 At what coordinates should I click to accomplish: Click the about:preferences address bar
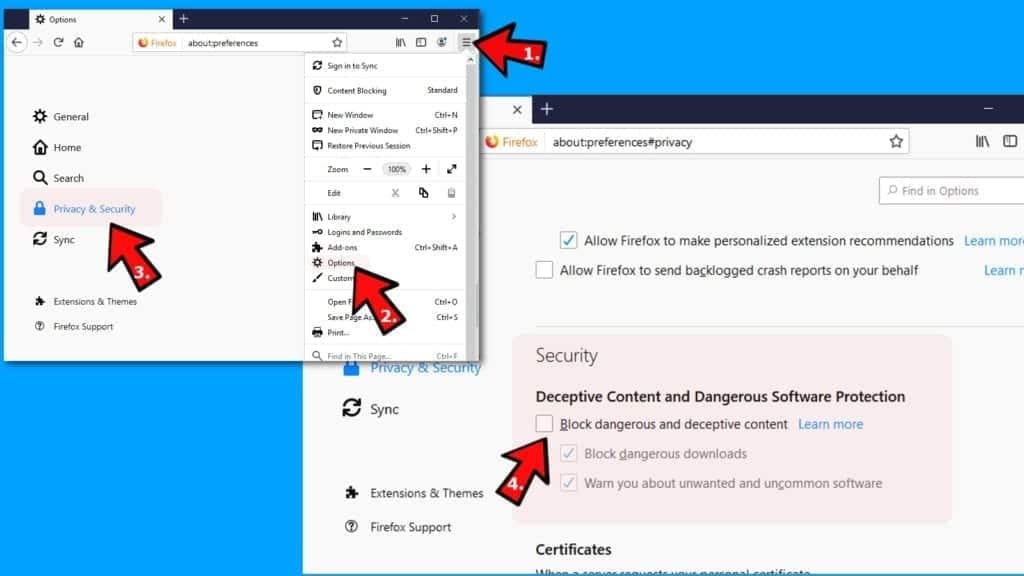(x=239, y=42)
